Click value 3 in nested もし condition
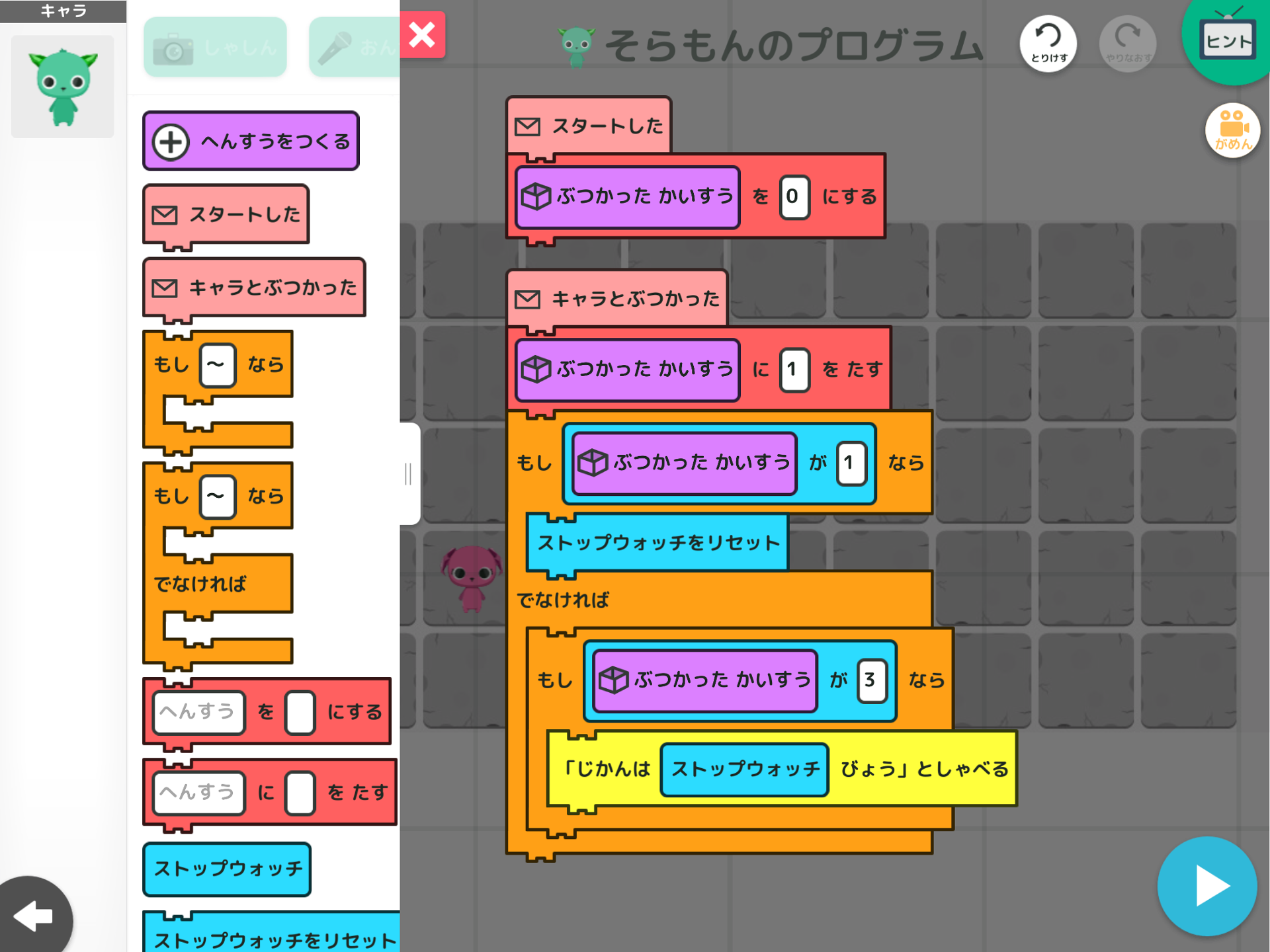This screenshot has height=952, width=1270. (870, 680)
